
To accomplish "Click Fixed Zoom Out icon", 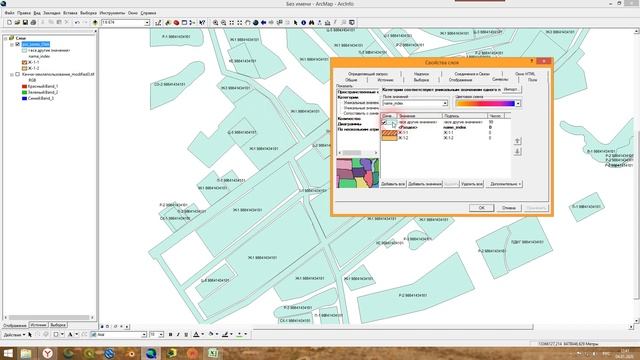I will tap(240, 22).
